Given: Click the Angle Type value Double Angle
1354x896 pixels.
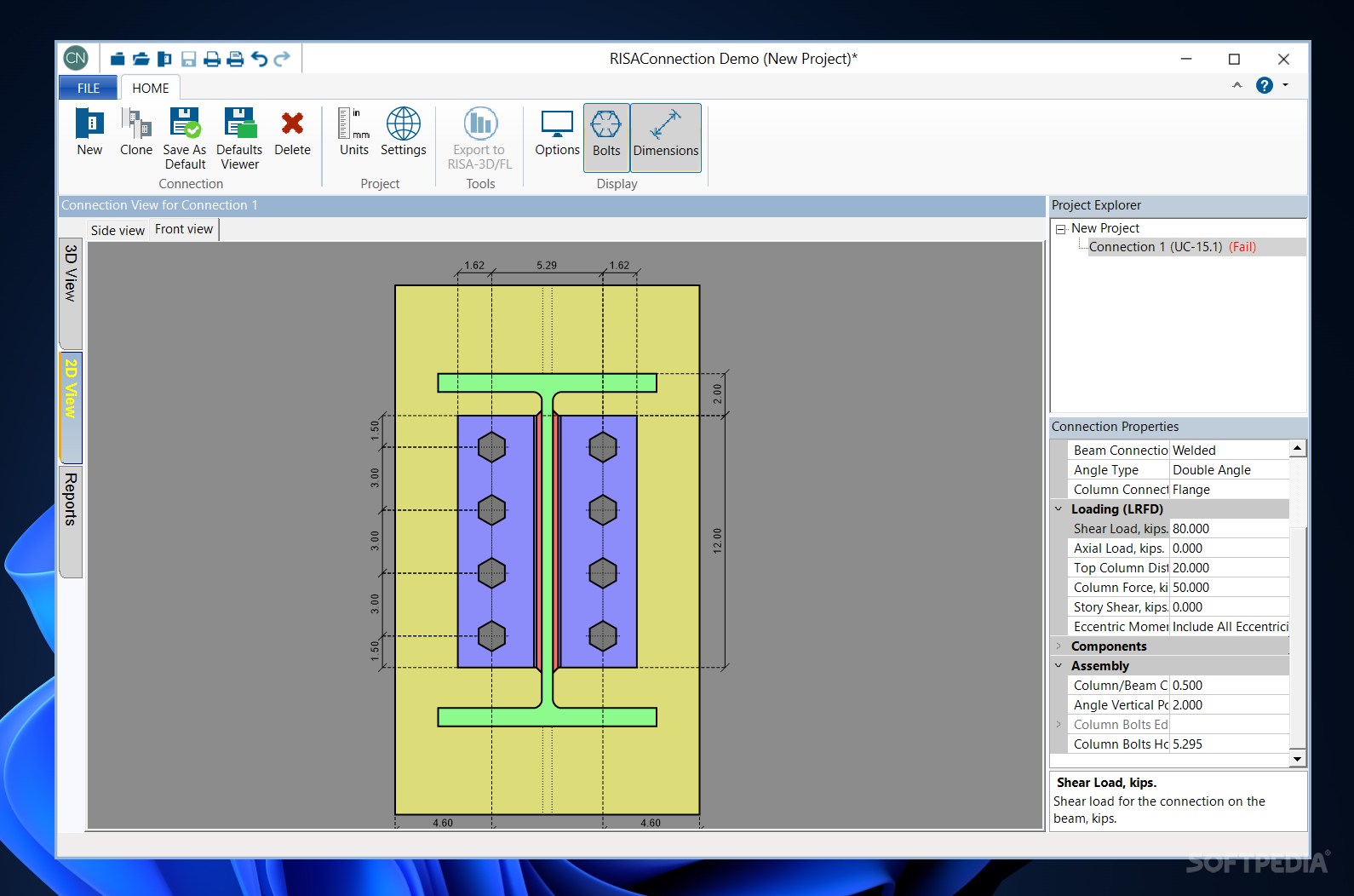Looking at the screenshot, I should coord(1230,469).
